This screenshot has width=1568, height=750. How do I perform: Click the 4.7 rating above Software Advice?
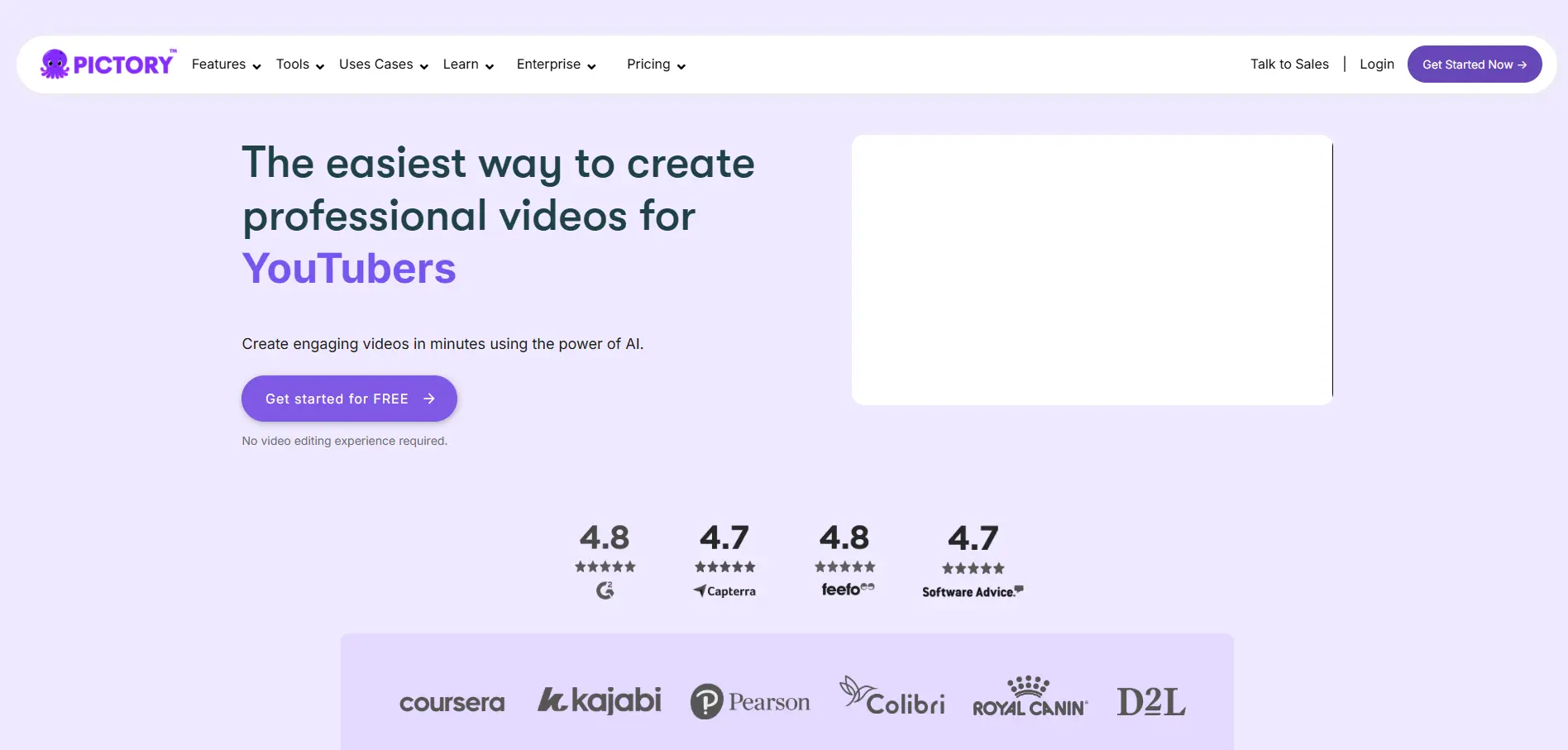point(973,538)
